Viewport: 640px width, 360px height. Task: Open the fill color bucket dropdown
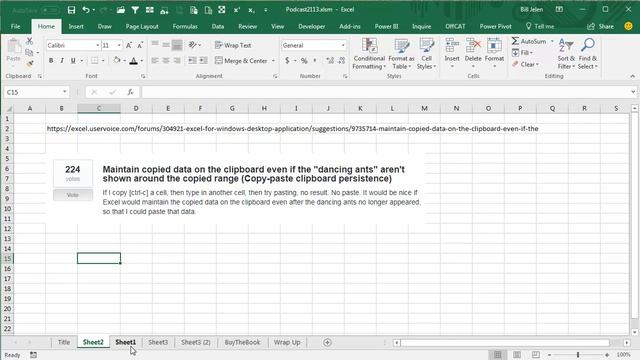point(124,61)
